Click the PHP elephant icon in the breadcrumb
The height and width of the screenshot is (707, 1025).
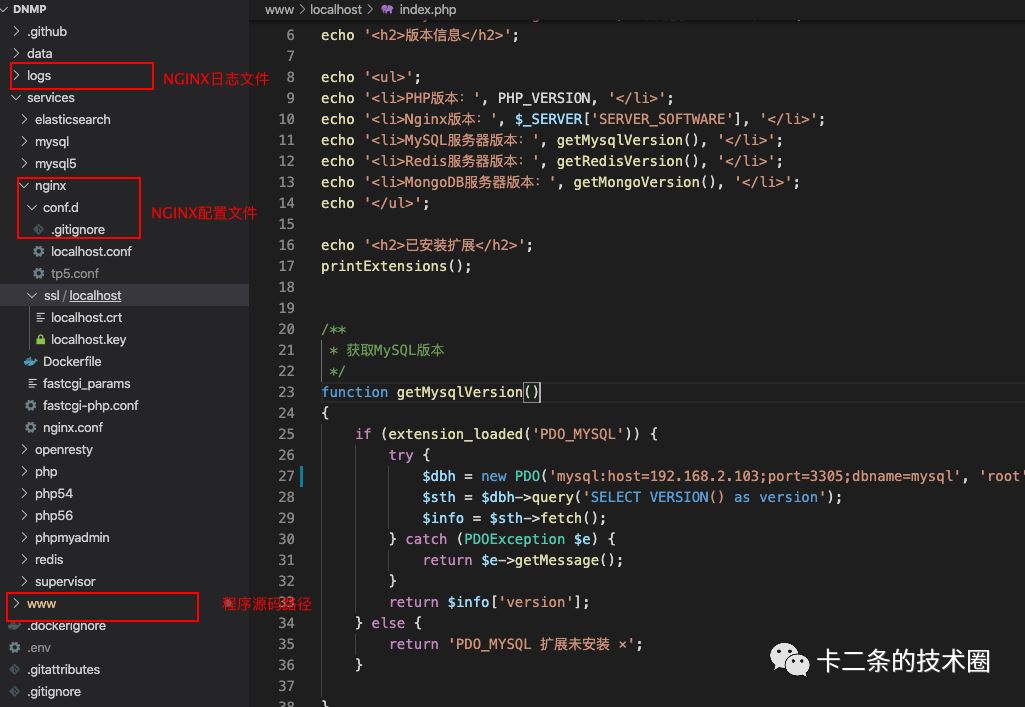pos(387,9)
